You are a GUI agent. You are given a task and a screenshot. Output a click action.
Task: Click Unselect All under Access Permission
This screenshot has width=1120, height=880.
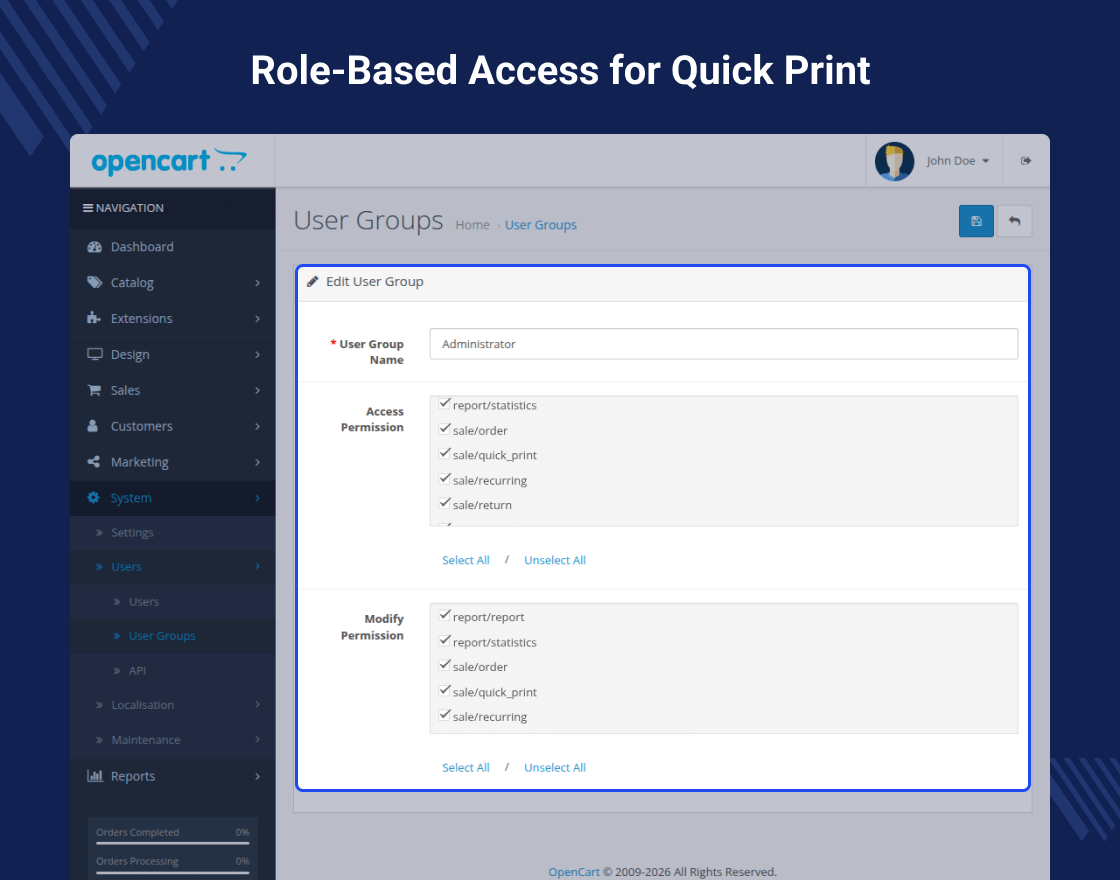(555, 560)
